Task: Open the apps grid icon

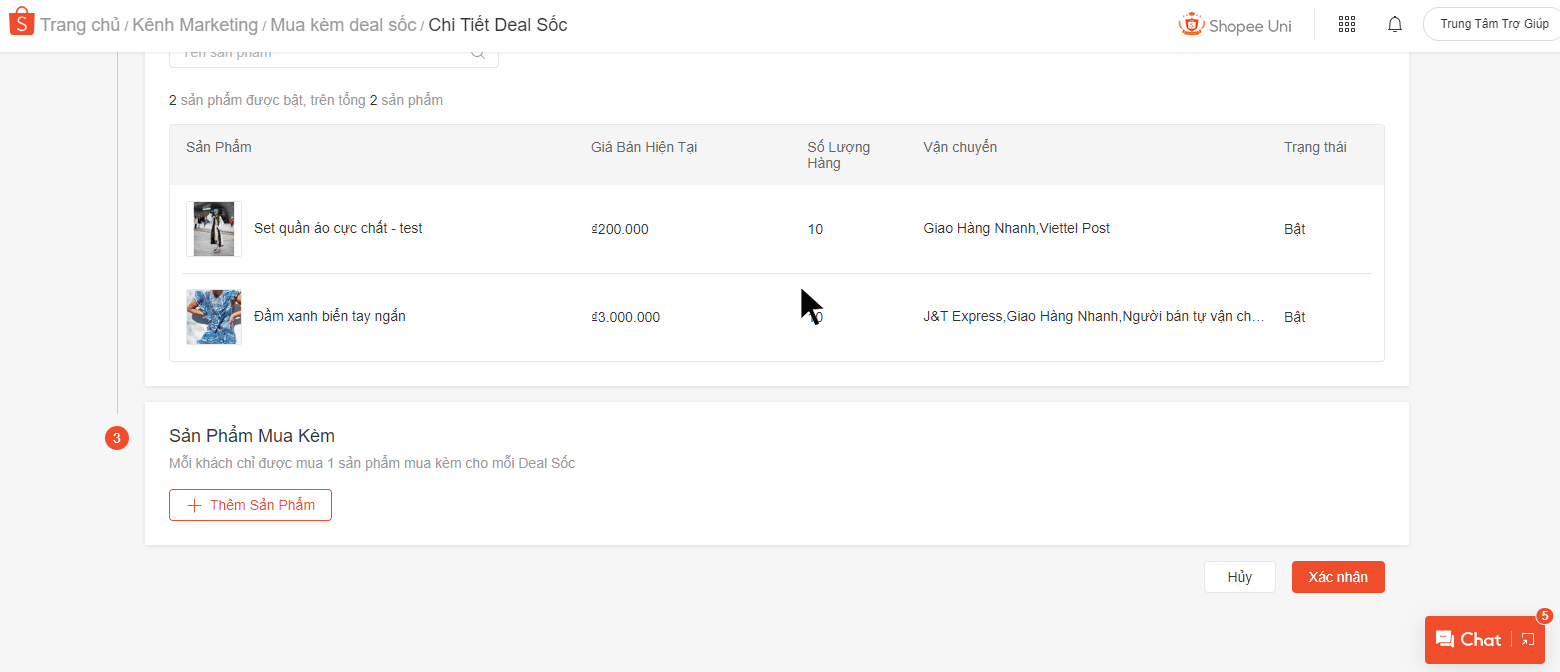Action: pyautogui.click(x=1346, y=24)
